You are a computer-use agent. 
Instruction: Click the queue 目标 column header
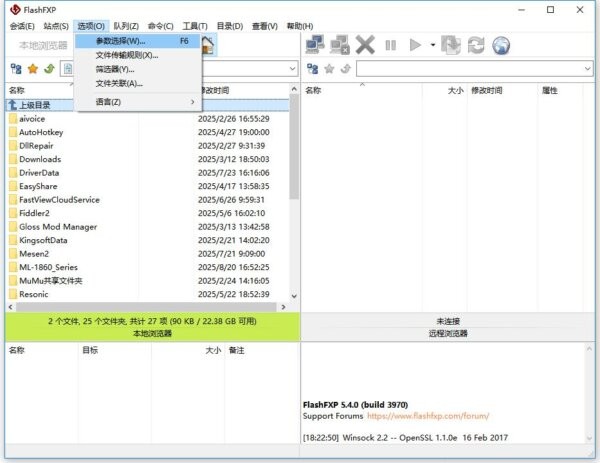114,350
